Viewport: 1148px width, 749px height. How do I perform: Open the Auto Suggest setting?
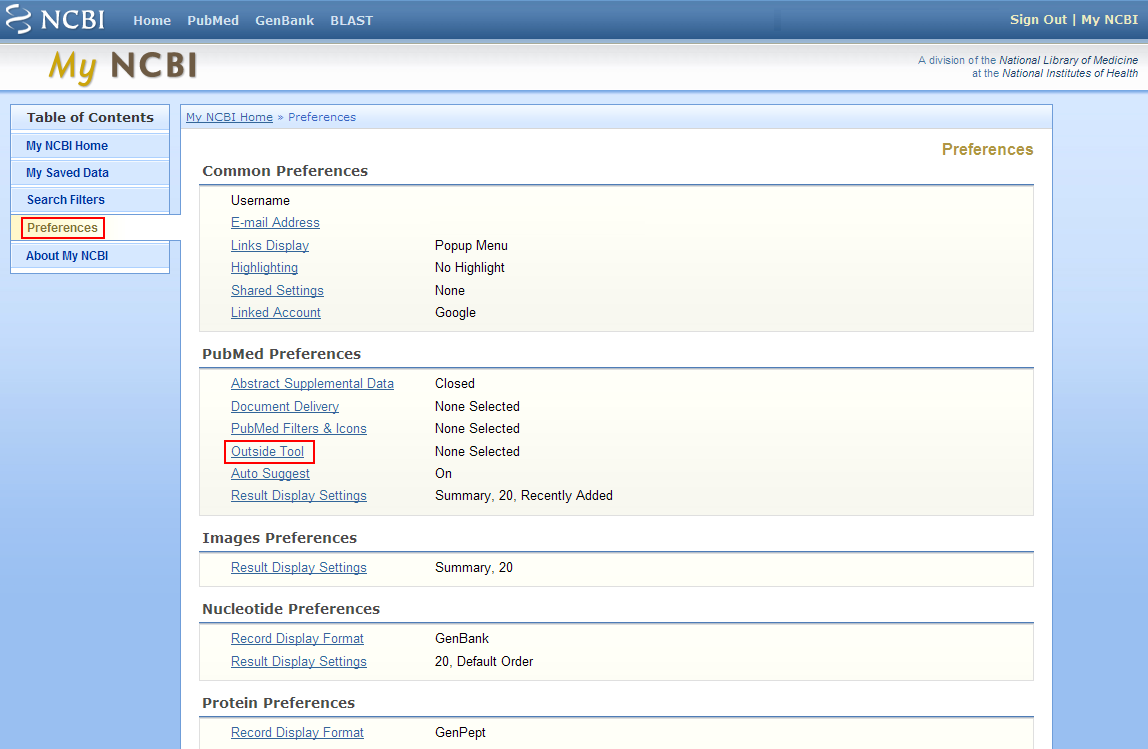click(270, 474)
